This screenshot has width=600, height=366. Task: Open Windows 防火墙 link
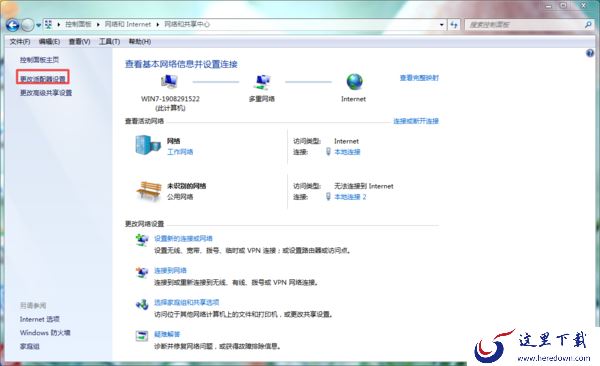45,332
